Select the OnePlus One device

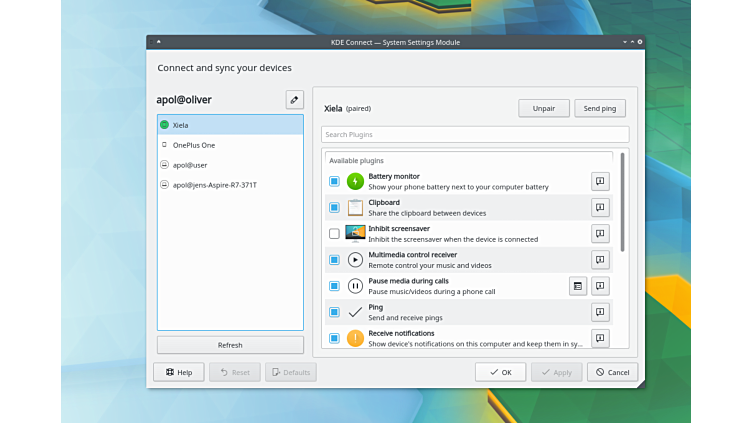(194, 145)
